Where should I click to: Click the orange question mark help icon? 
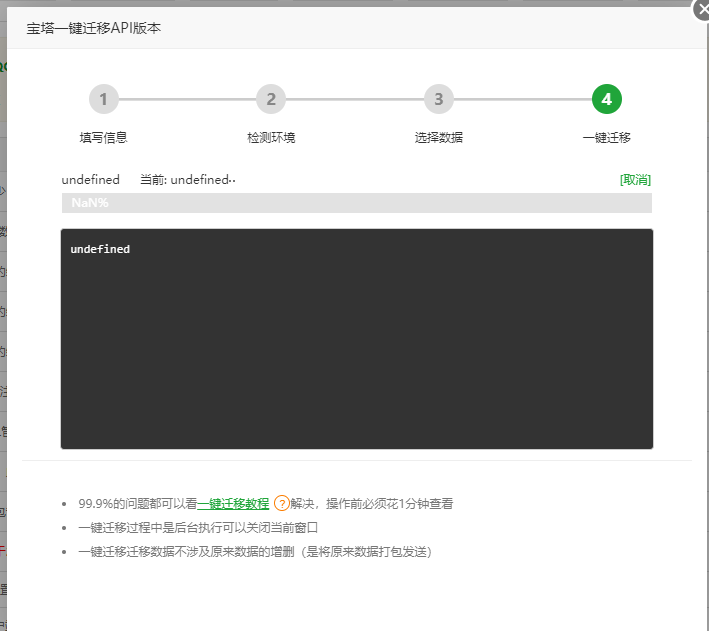282,503
